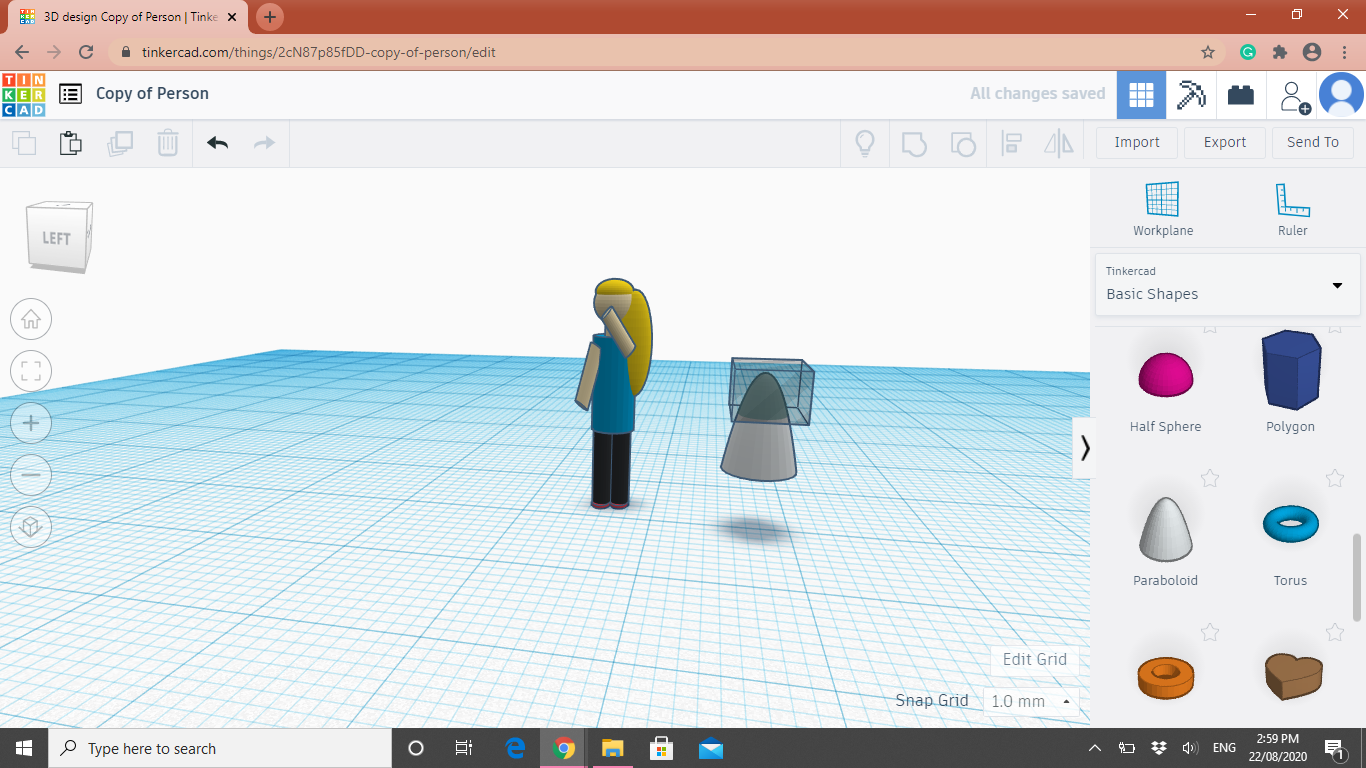Switch to 3D design grid view
The height and width of the screenshot is (768, 1366).
pos(1141,95)
